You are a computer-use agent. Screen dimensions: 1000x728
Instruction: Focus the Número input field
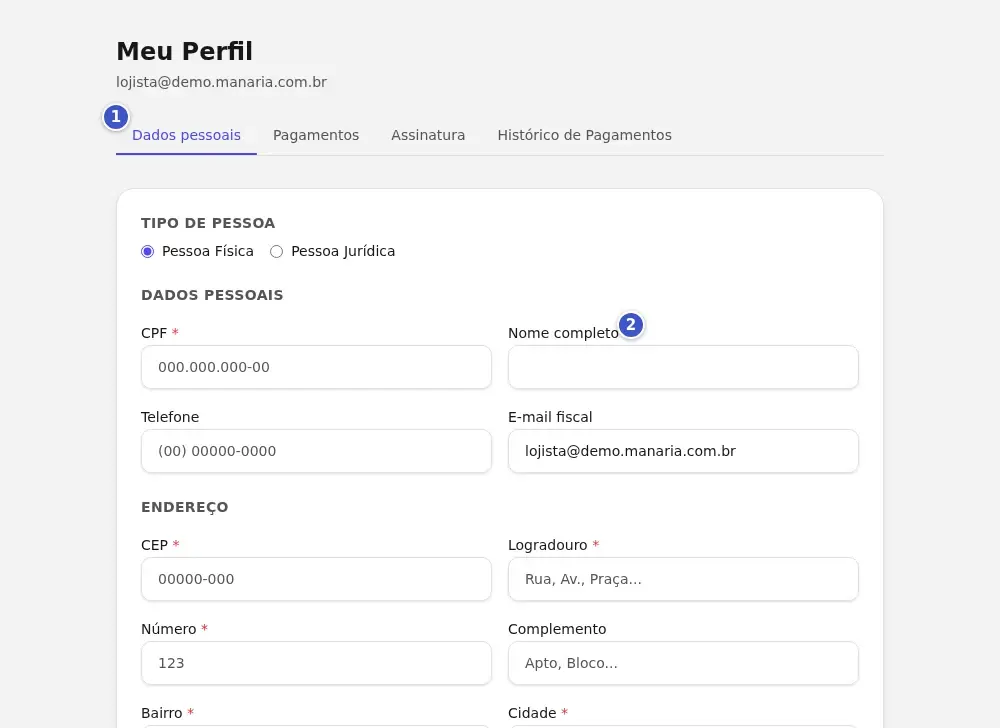tap(316, 663)
